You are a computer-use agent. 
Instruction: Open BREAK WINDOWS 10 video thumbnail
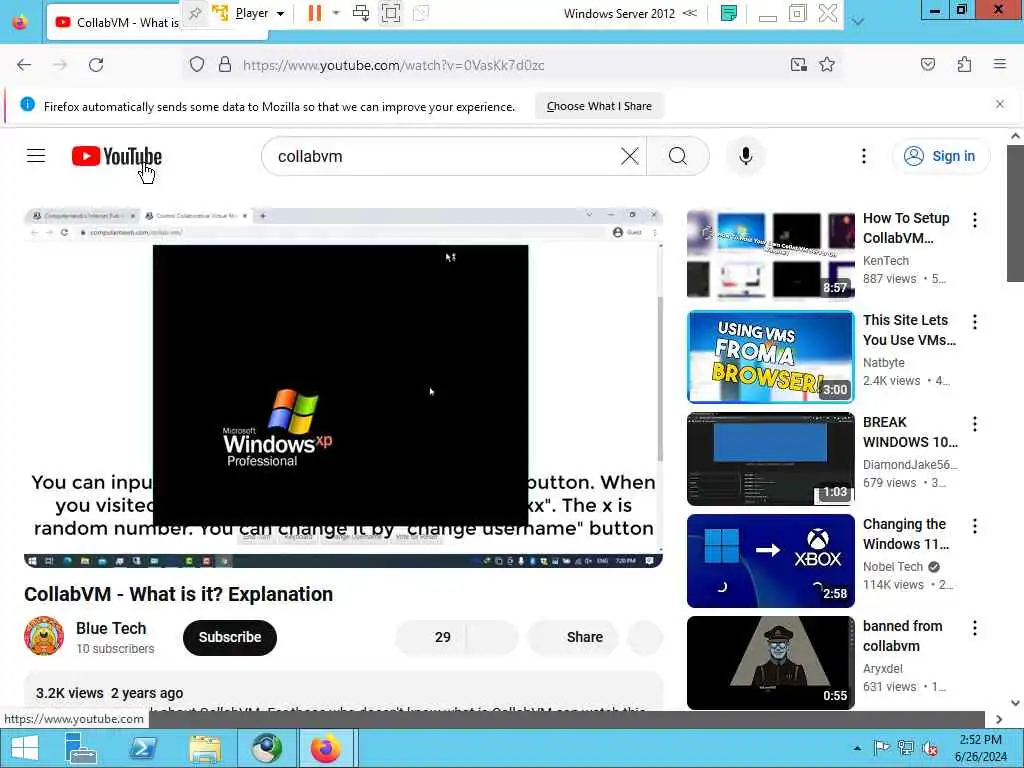(771, 459)
